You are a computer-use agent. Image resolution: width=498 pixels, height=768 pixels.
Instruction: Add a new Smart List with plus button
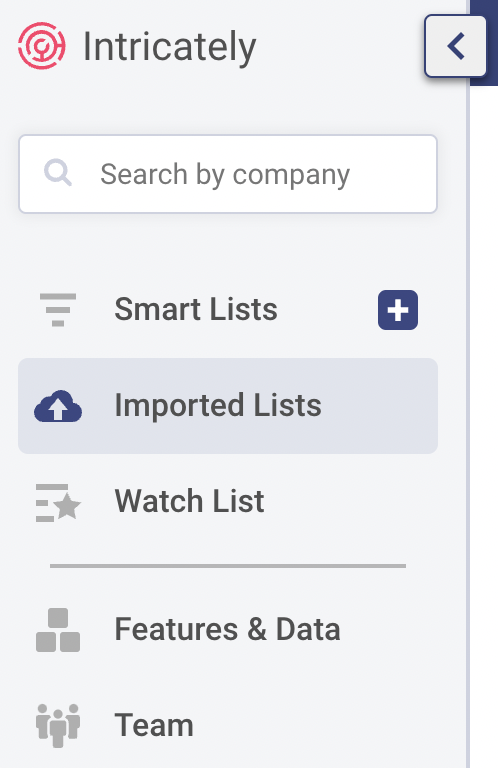398,310
